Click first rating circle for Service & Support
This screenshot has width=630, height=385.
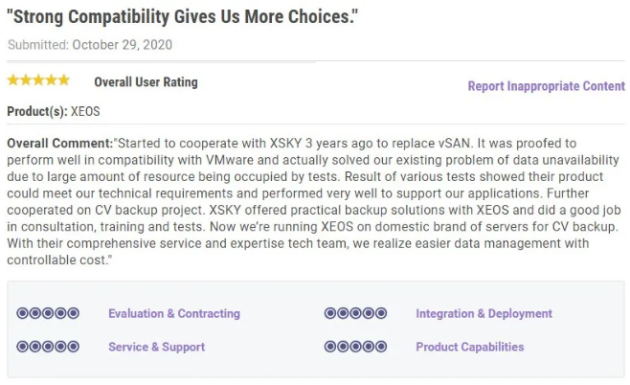(x=22, y=346)
